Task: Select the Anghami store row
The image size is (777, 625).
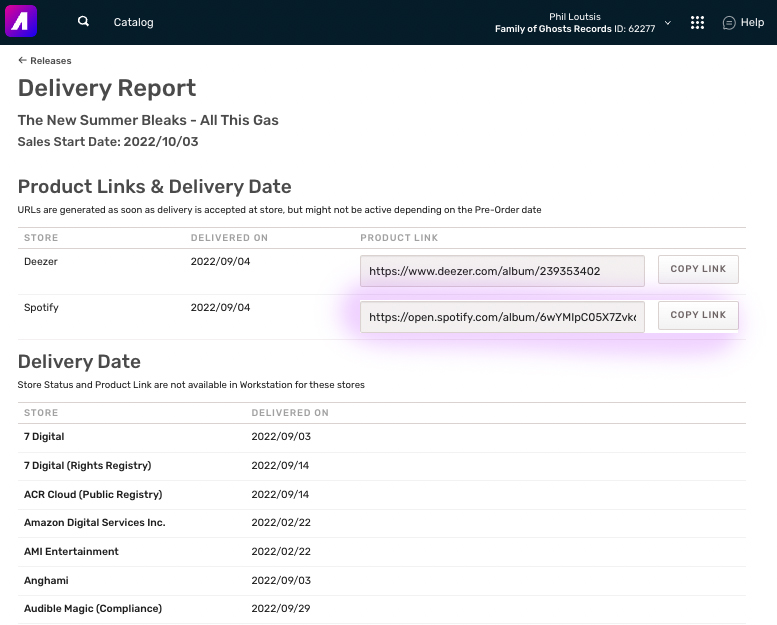Action: 45,580
